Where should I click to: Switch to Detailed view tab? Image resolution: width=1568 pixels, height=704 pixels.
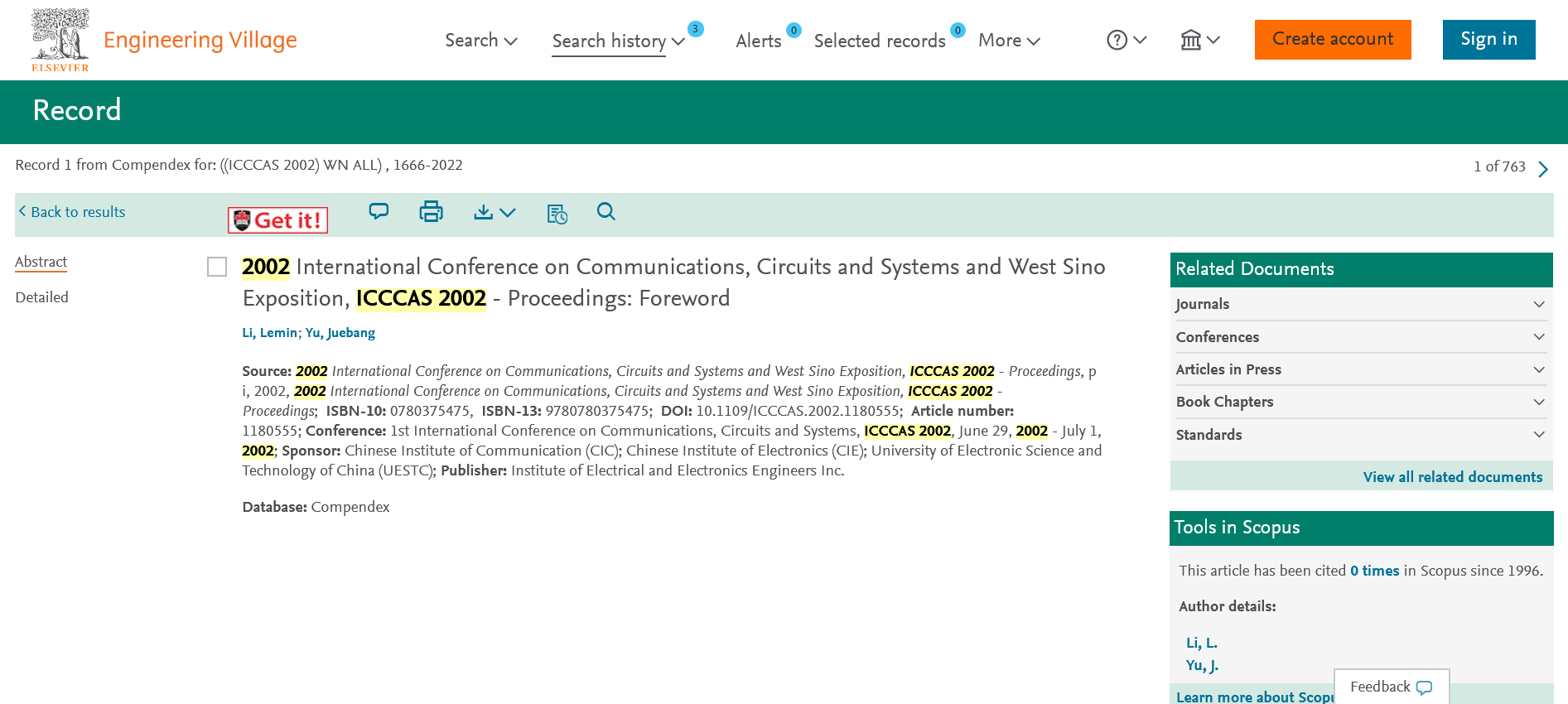click(x=41, y=297)
